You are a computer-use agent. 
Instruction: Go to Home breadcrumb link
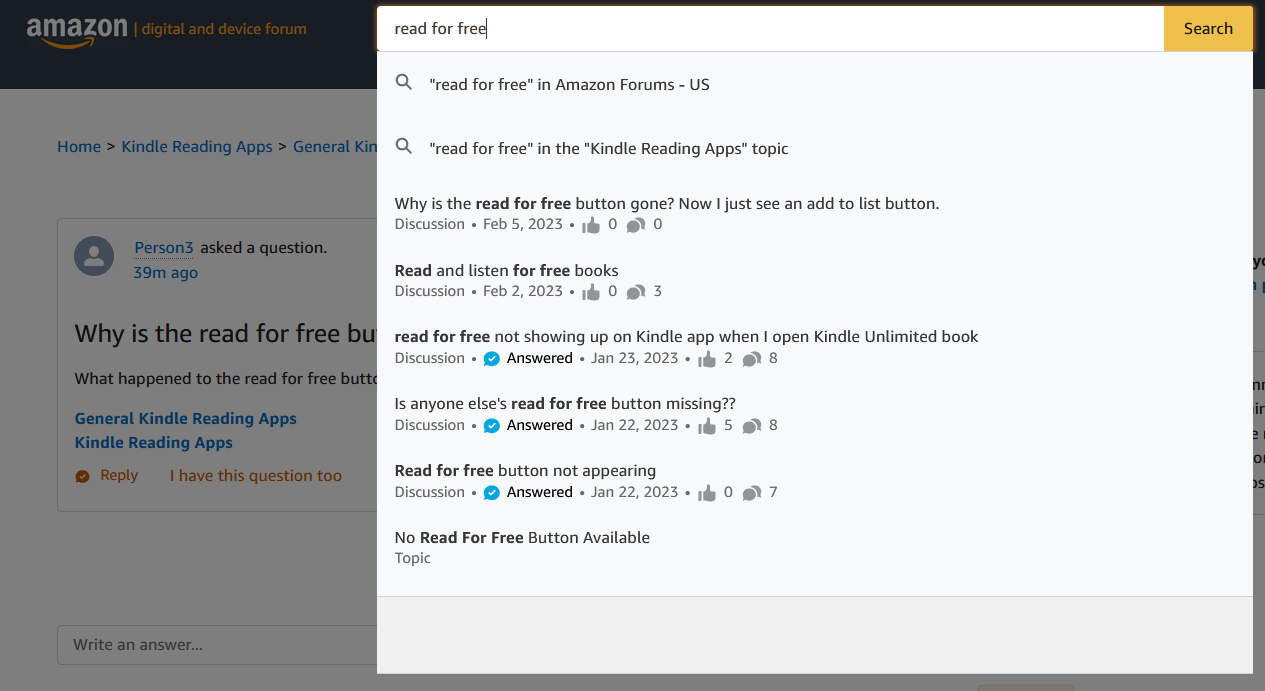click(79, 146)
